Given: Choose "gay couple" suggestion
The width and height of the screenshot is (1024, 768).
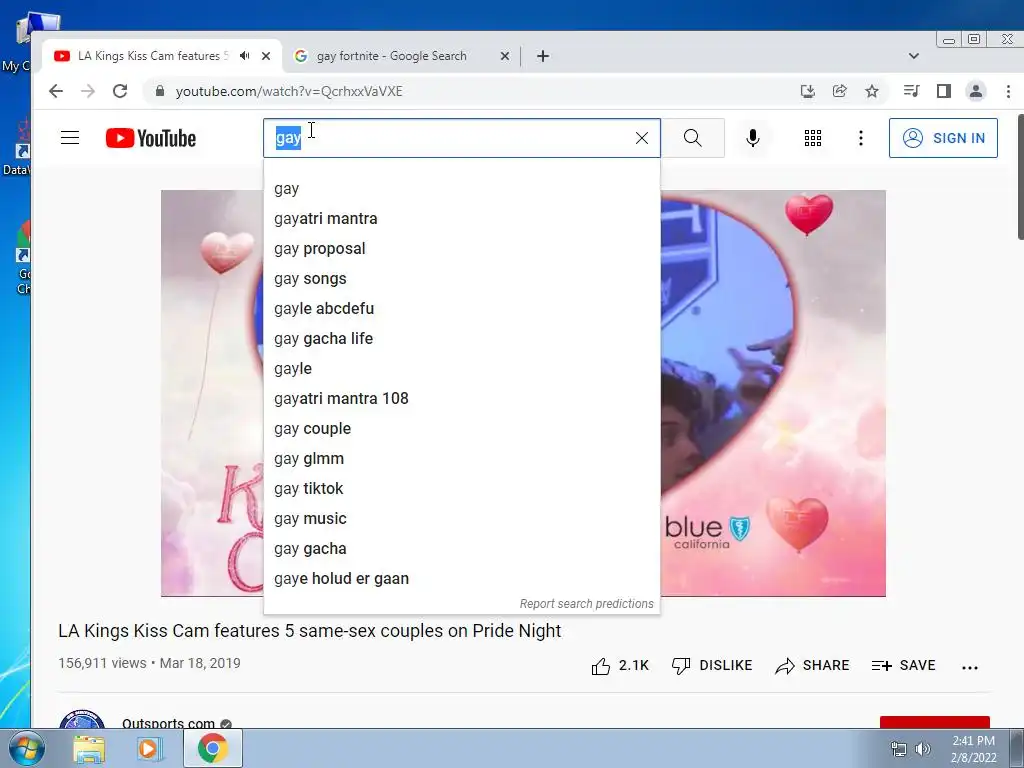Looking at the screenshot, I should click(x=462, y=429).
